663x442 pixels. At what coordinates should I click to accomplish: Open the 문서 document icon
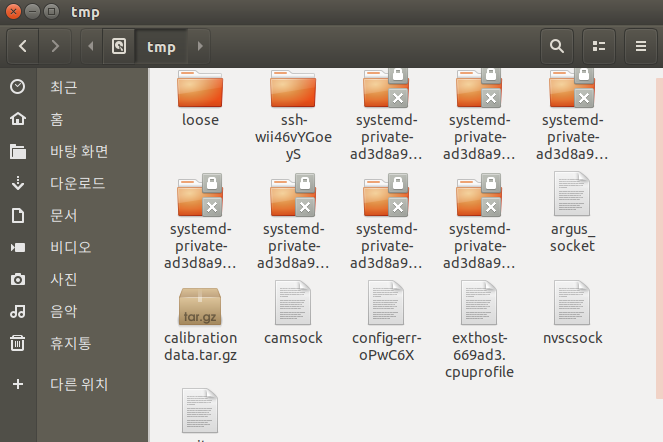[x=18, y=215]
